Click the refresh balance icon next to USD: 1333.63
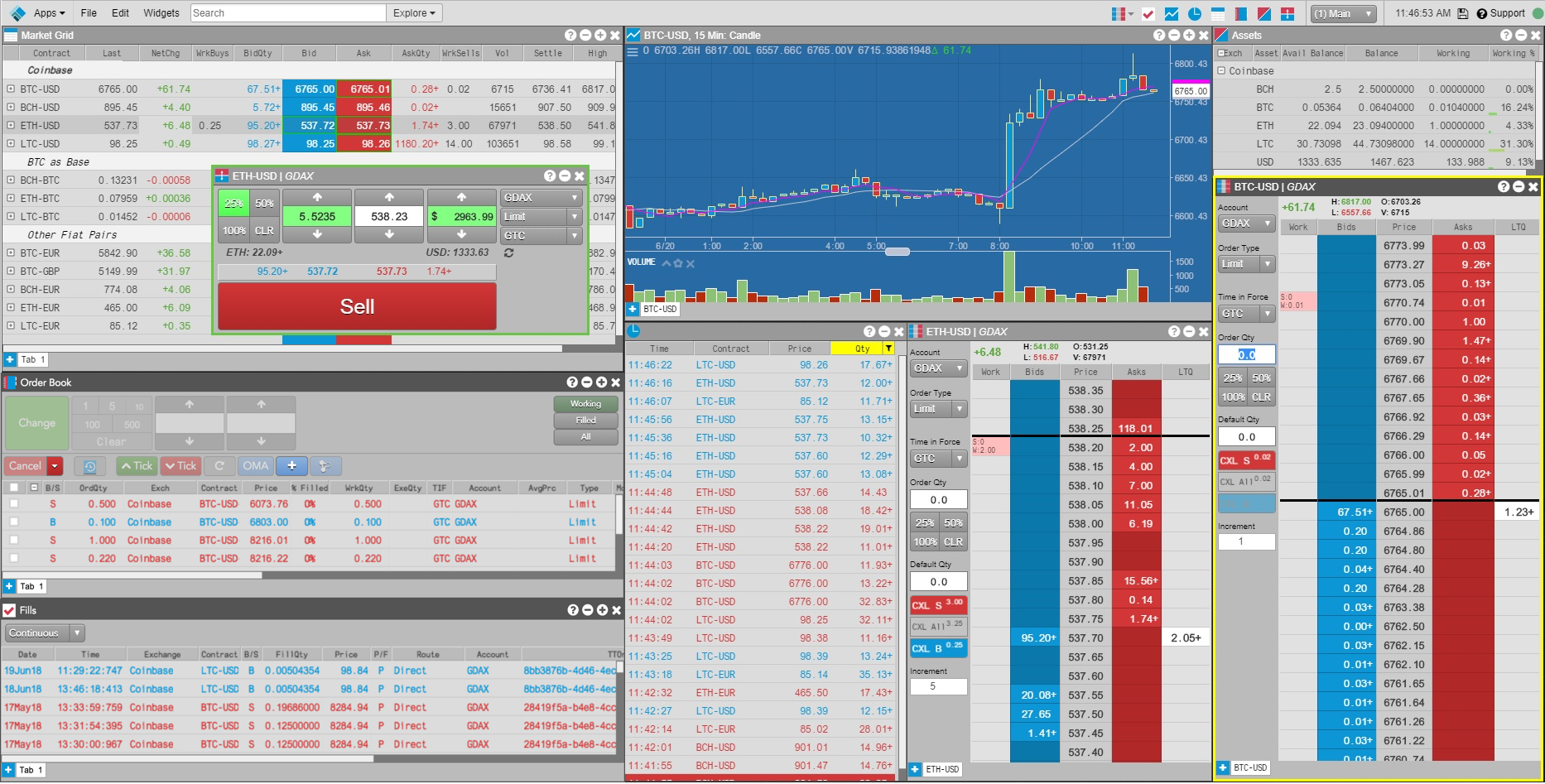This screenshot has height=784, width=1545. [x=508, y=253]
